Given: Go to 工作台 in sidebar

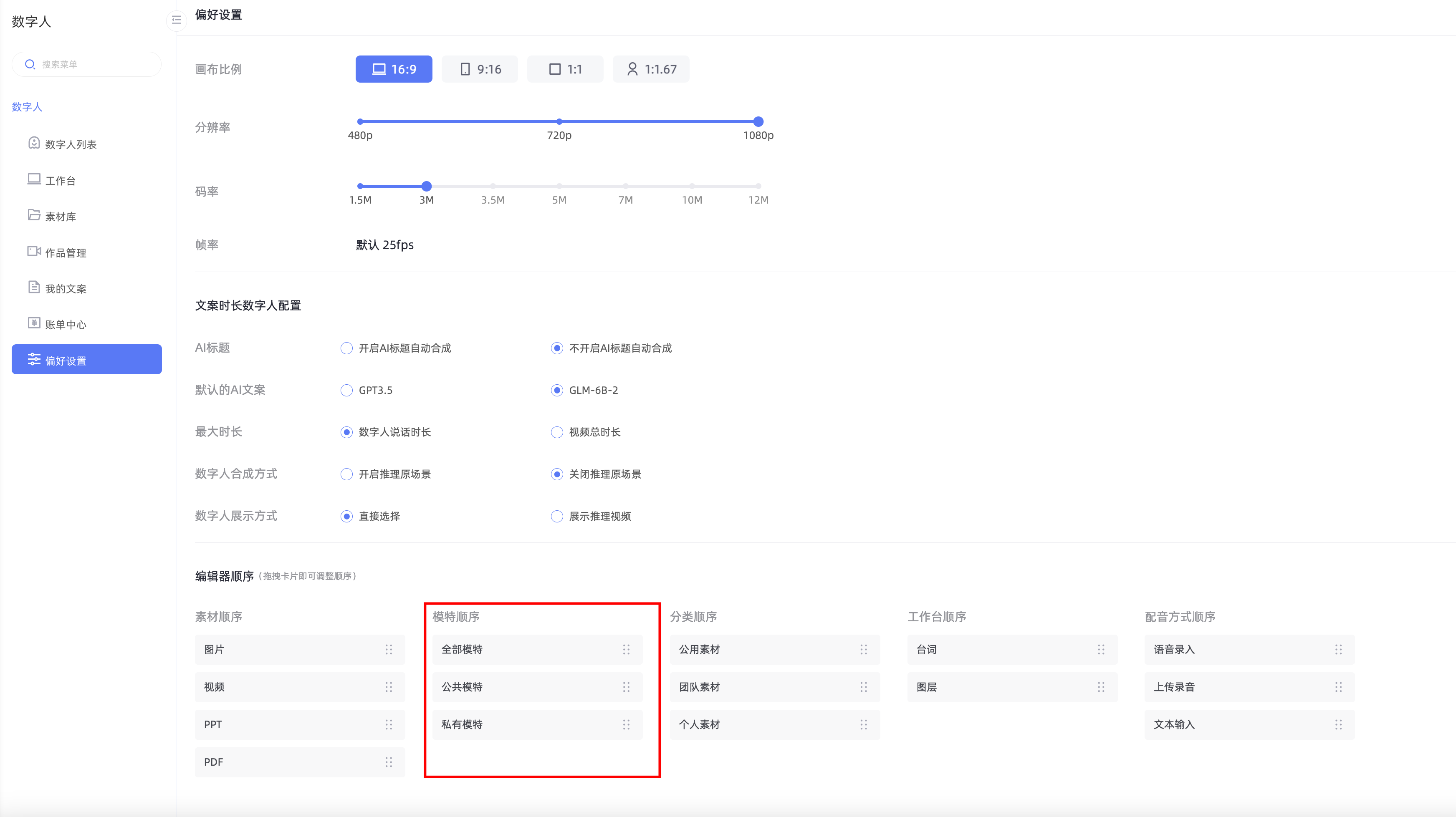Looking at the screenshot, I should point(86,180).
